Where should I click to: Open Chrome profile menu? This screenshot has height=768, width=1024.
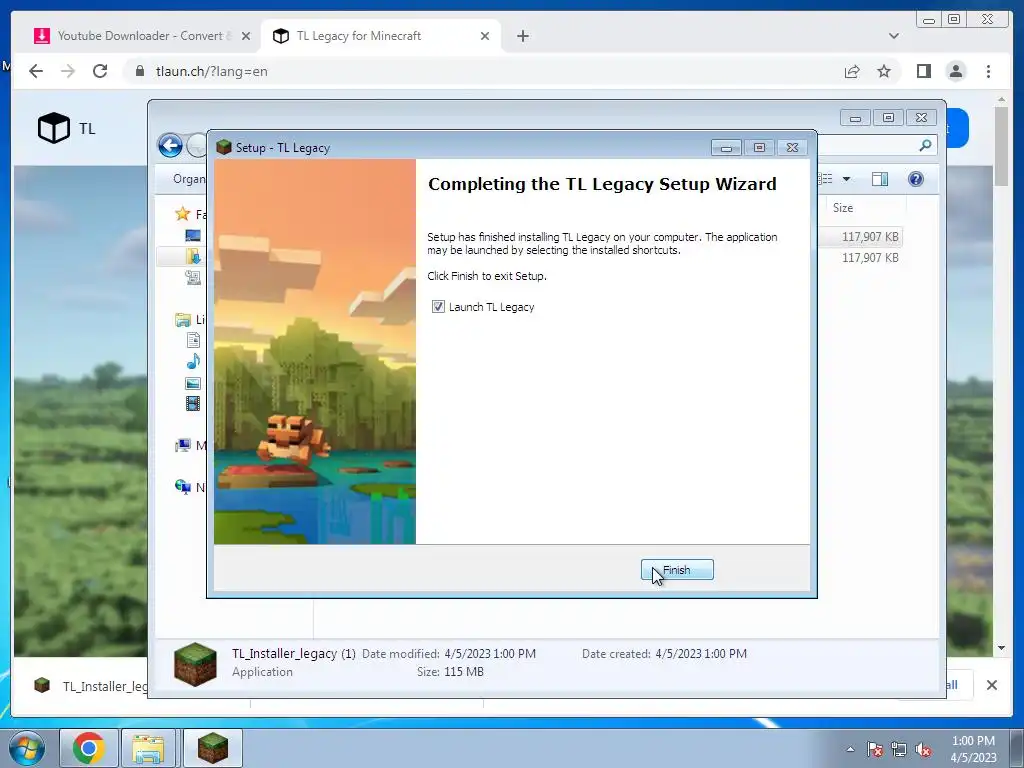point(956,71)
